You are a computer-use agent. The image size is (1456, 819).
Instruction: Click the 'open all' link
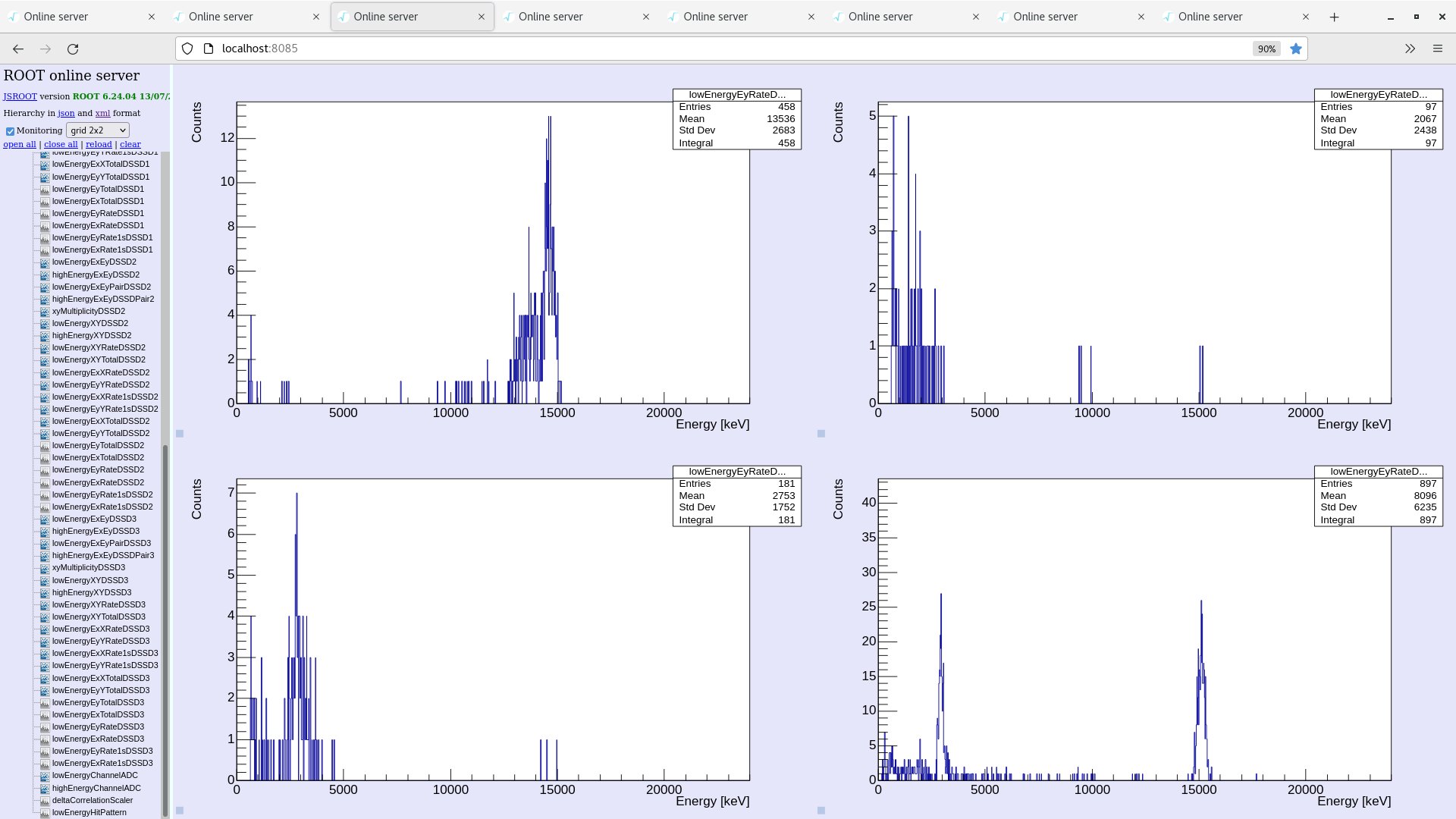pyautogui.click(x=20, y=144)
